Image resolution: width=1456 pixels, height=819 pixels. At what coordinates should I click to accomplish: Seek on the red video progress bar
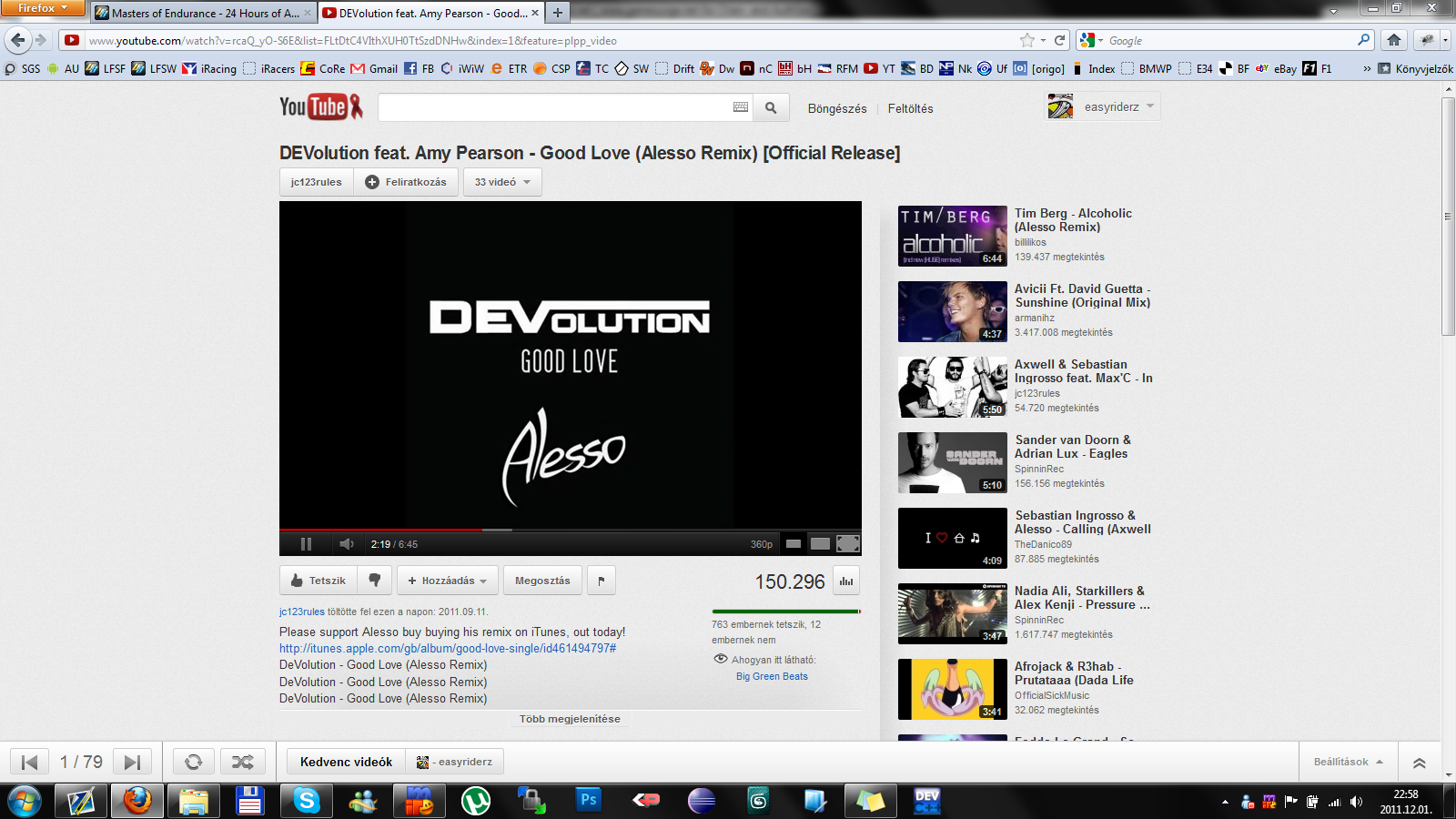pyautogui.click(x=570, y=530)
